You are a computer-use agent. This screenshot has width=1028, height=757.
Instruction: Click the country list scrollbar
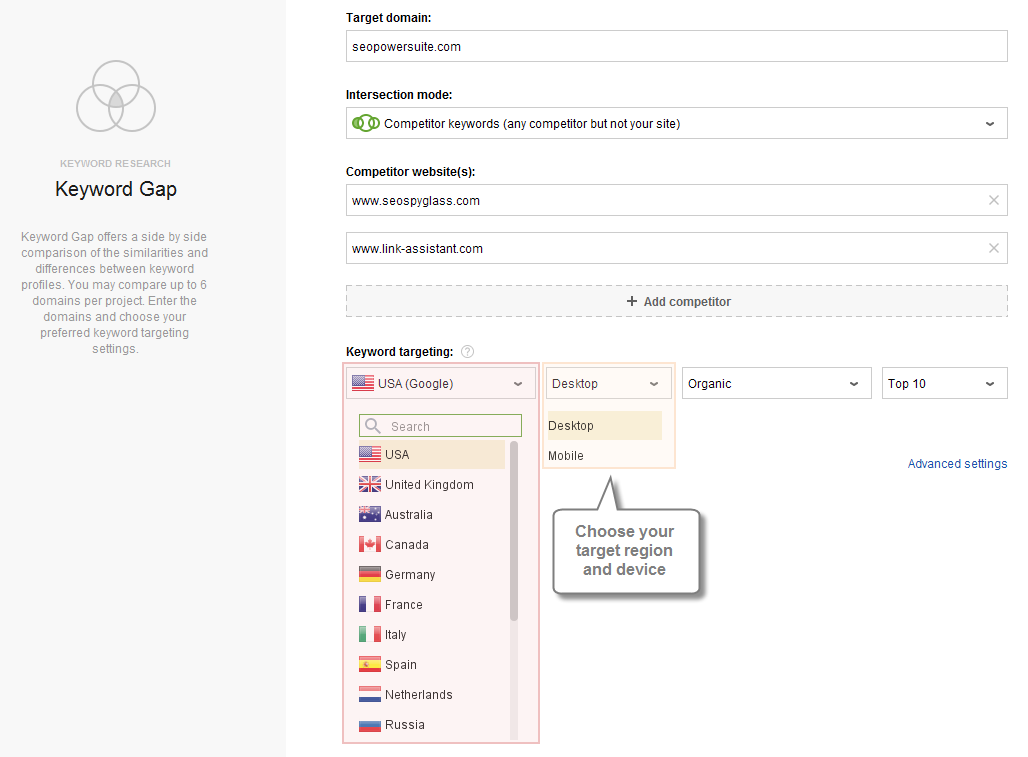(x=514, y=531)
